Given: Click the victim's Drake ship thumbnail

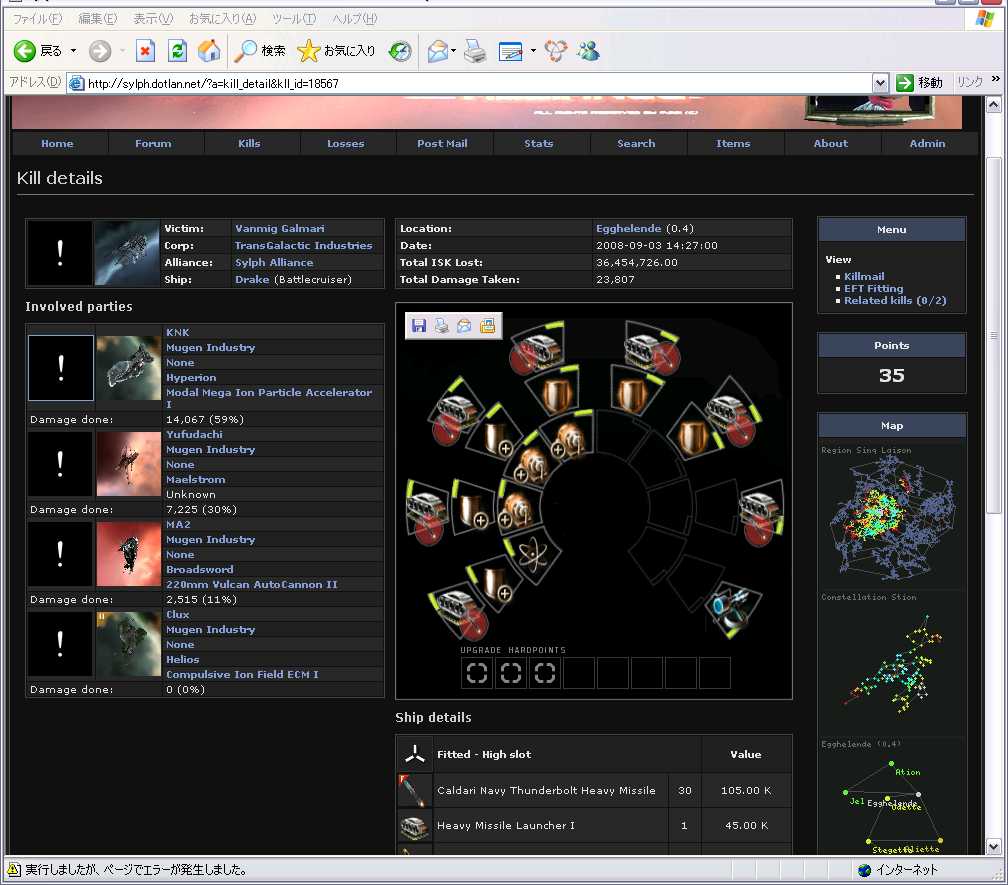Looking at the screenshot, I should 127,253.
